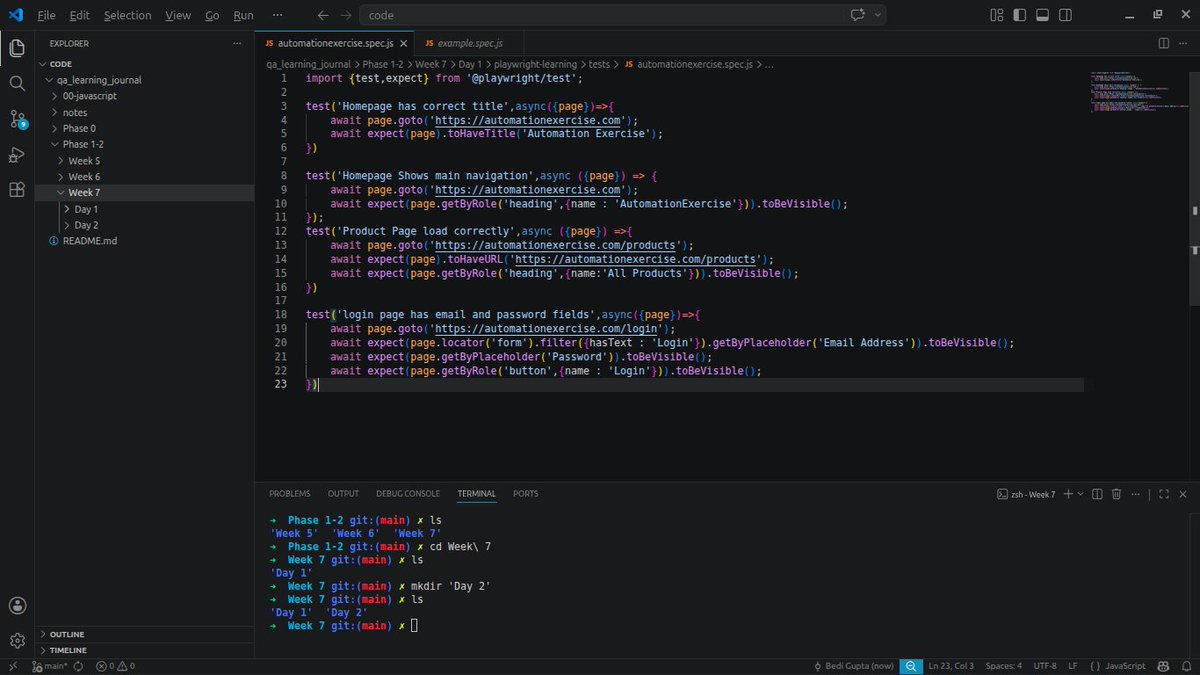The height and width of the screenshot is (675, 1200).
Task: Open the Edit menu
Action: click(x=80, y=15)
